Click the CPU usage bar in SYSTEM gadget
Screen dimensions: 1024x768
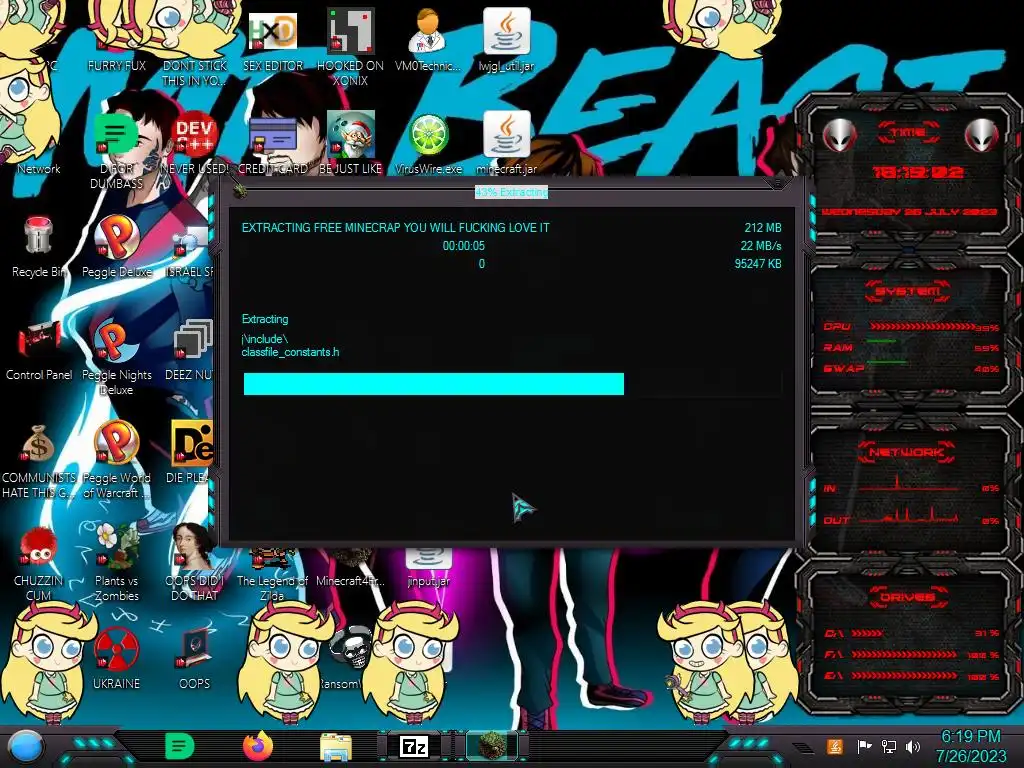(x=921, y=326)
